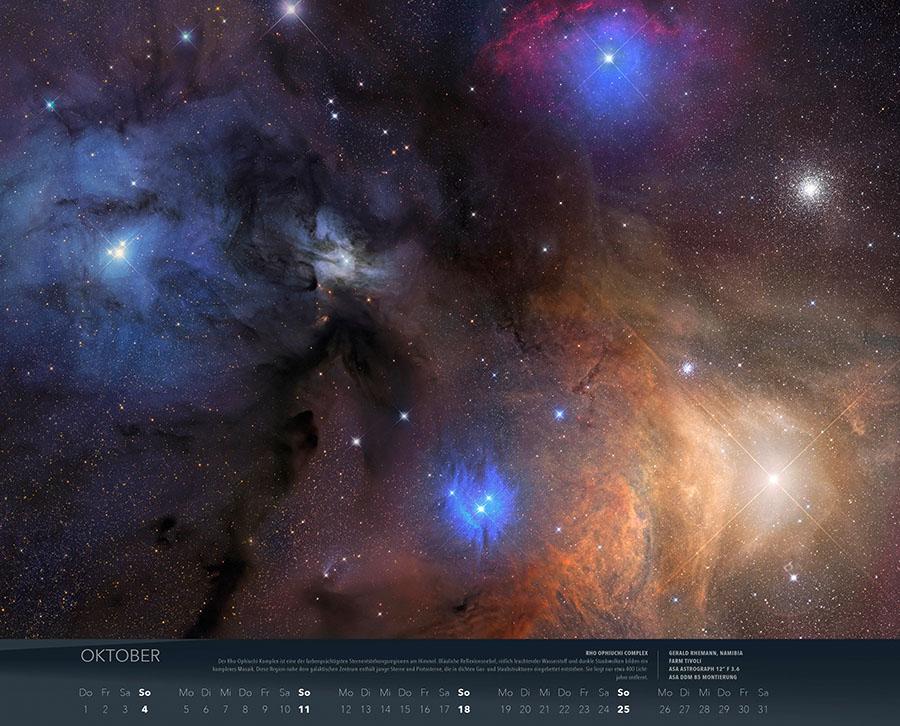Click the bright star in the left blue nebula
The image size is (900, 726).
click(x=118, y=252)
